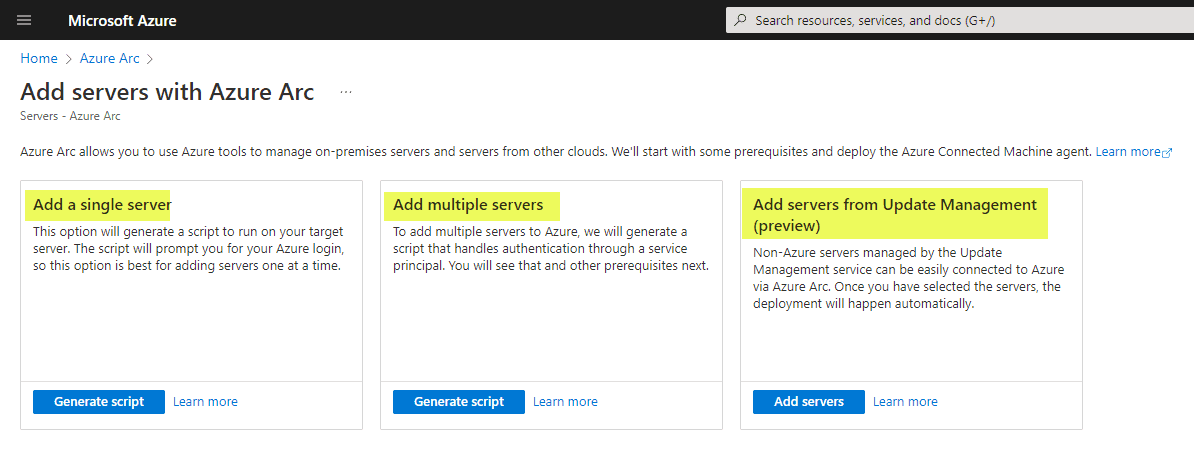Open the Learn more link in the description
The image size is (1194, 469).
tap(1129, 152)
